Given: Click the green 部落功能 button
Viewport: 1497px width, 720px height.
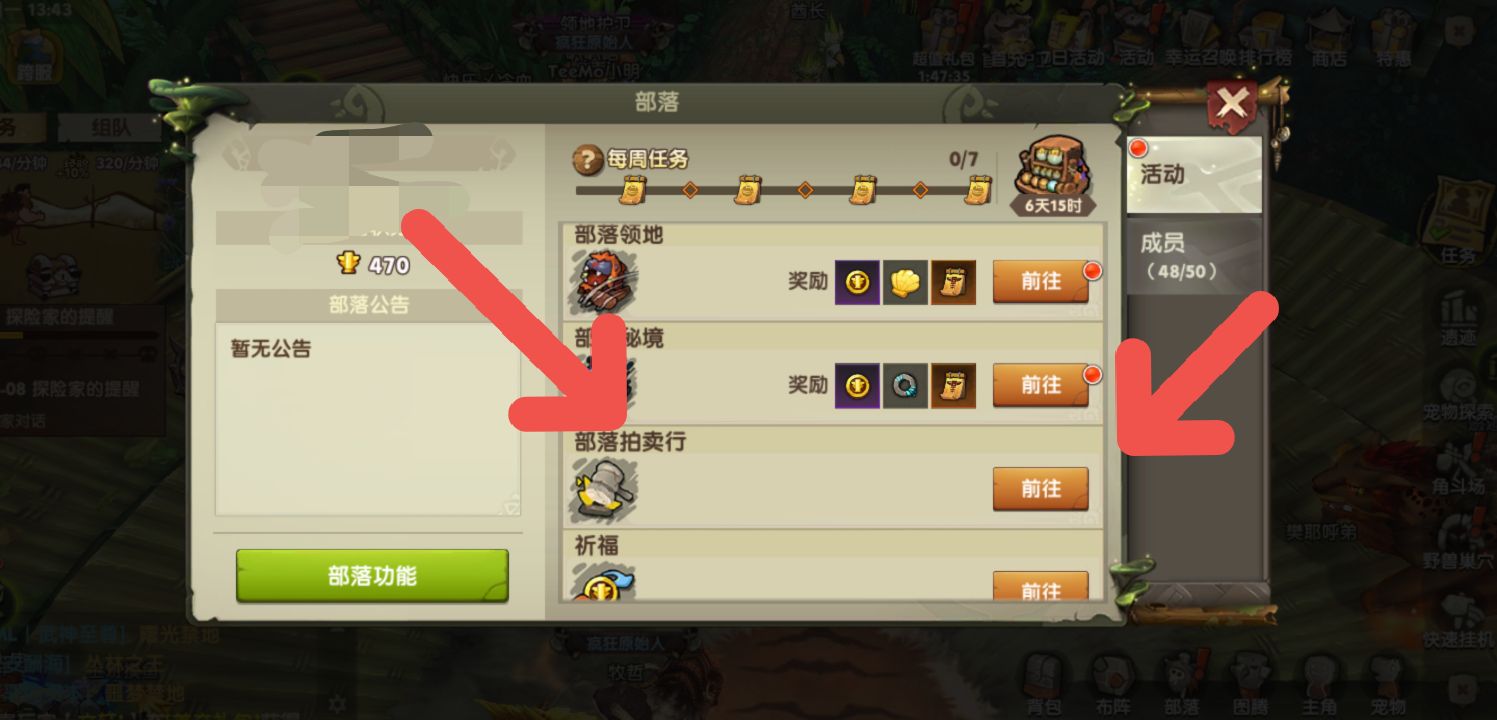Looking at the screenshot, I should pos(372,576).
